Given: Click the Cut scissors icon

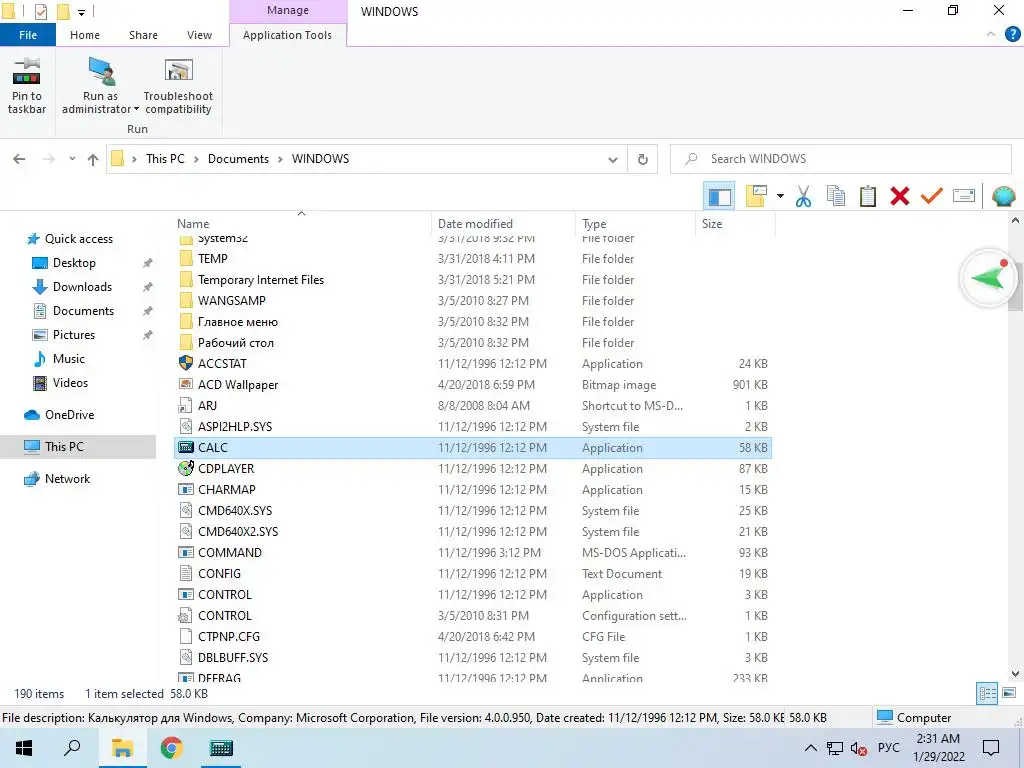Looking at the screenshot, I should (803, 196).
